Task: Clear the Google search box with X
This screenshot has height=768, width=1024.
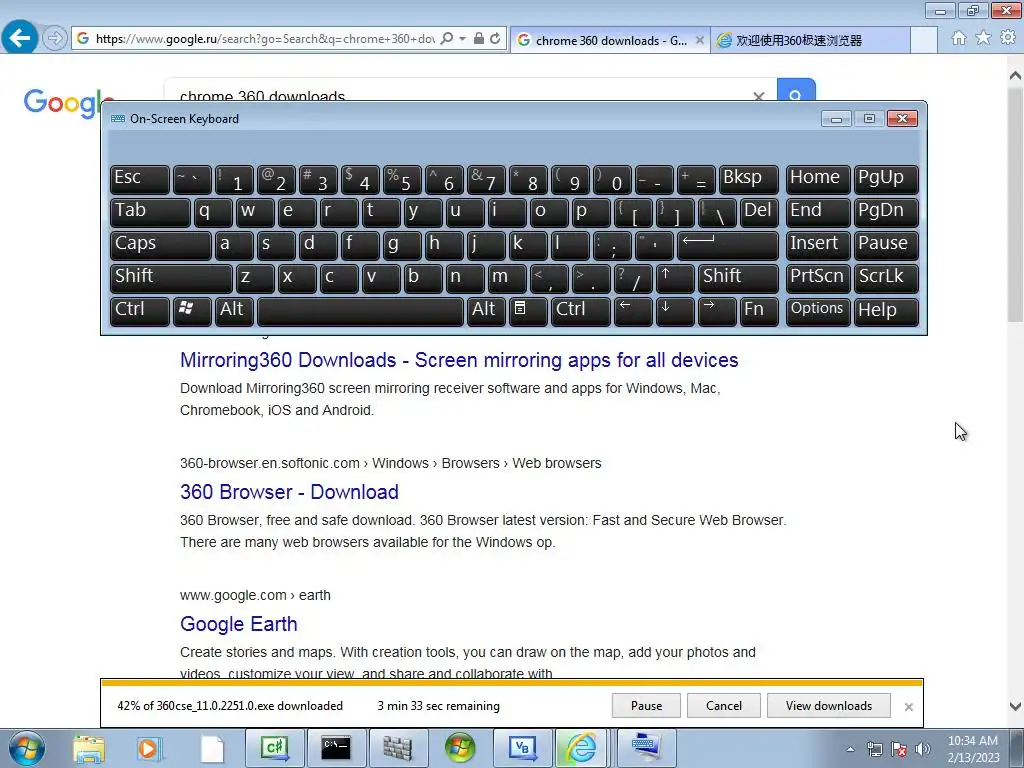Action: [x=758, y=96]
